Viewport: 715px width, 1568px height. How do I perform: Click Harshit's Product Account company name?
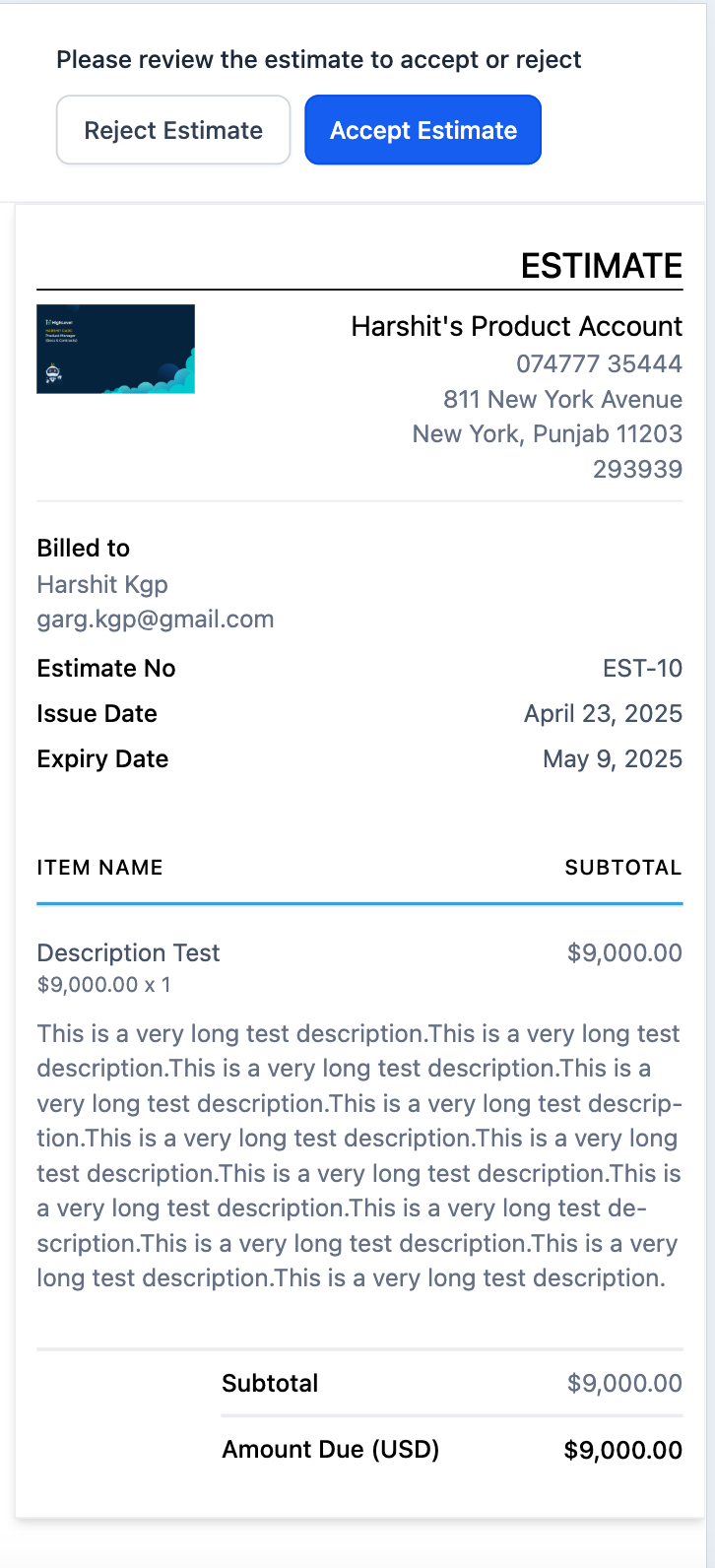tap(516, 326)
